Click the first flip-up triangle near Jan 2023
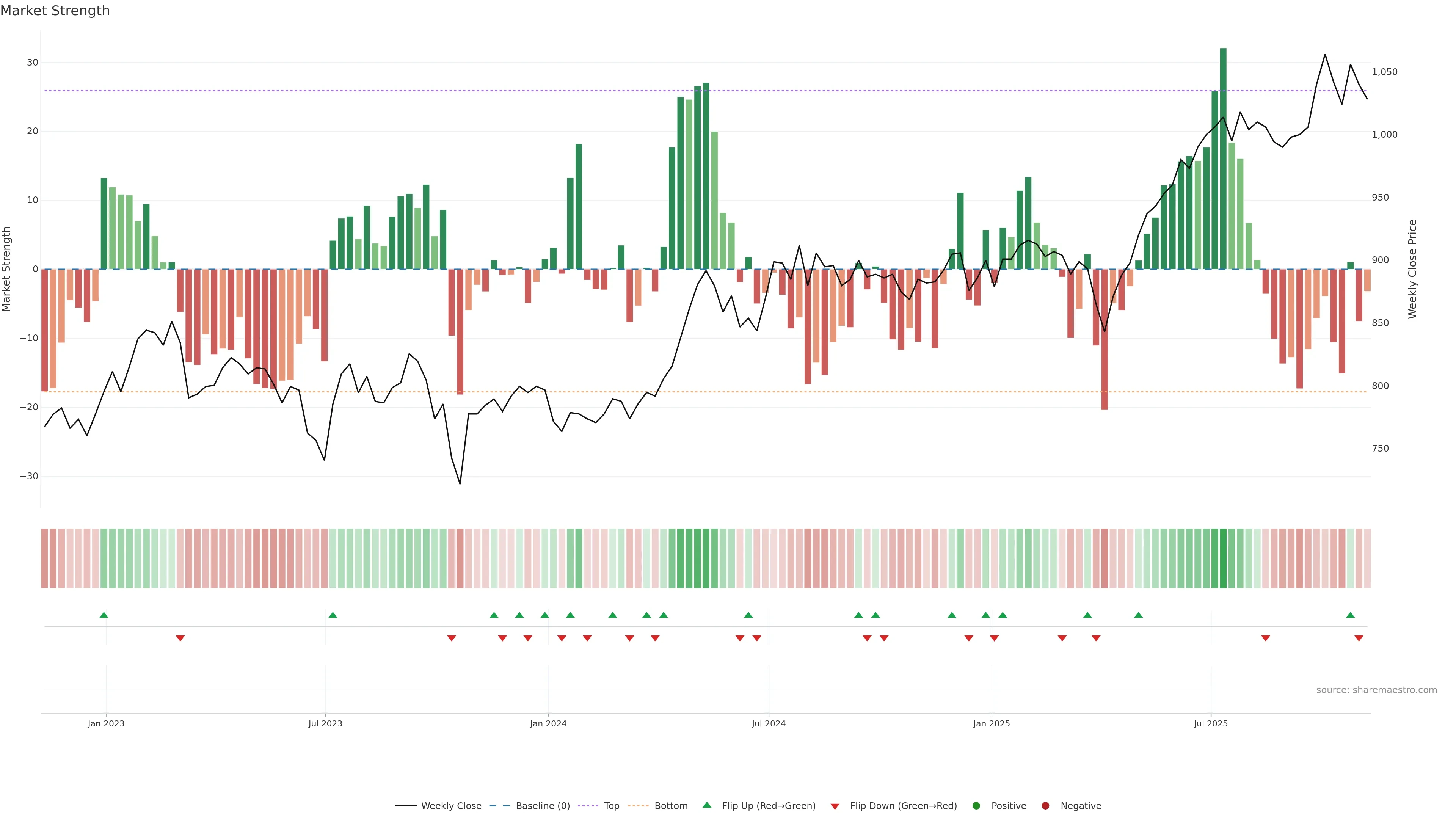The image size is (1456, 819). click(104, 615)
